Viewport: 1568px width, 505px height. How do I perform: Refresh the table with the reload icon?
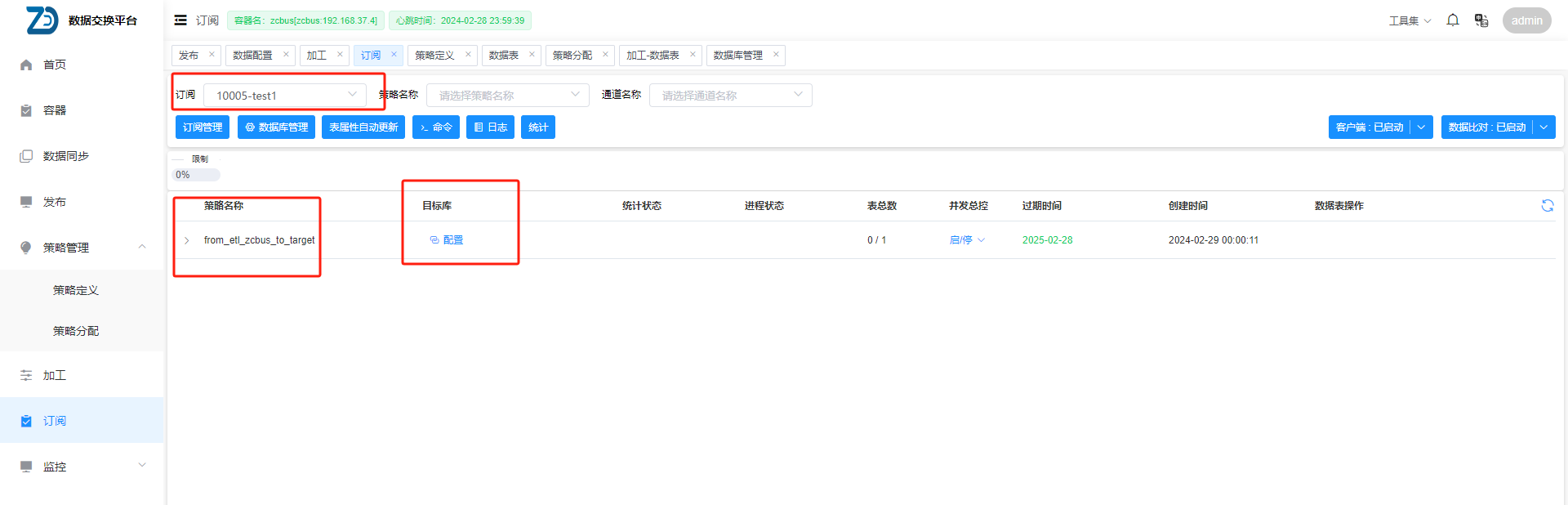point(1547,206)
